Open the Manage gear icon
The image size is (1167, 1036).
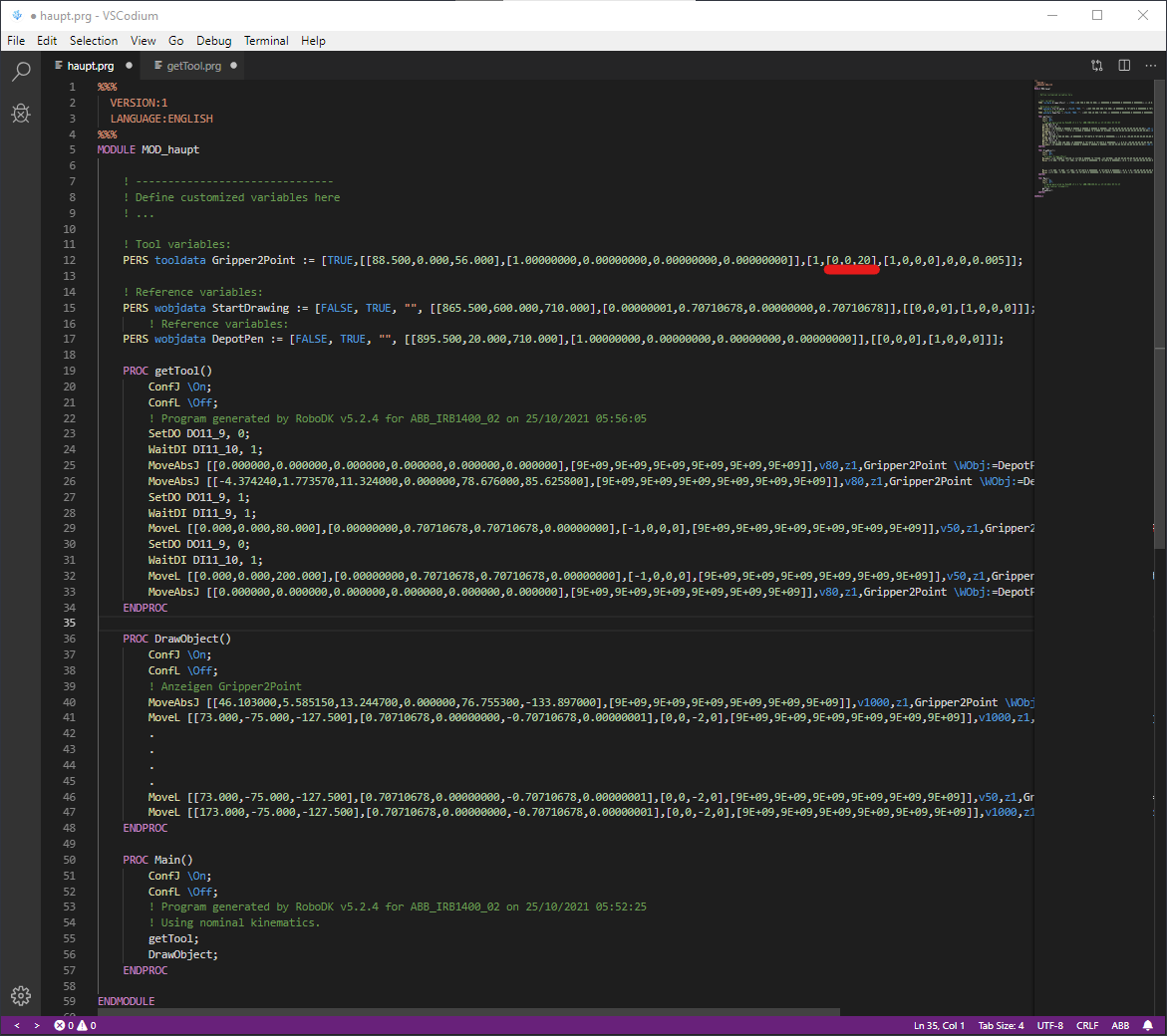pyautogui.click(x=21, y=995)
